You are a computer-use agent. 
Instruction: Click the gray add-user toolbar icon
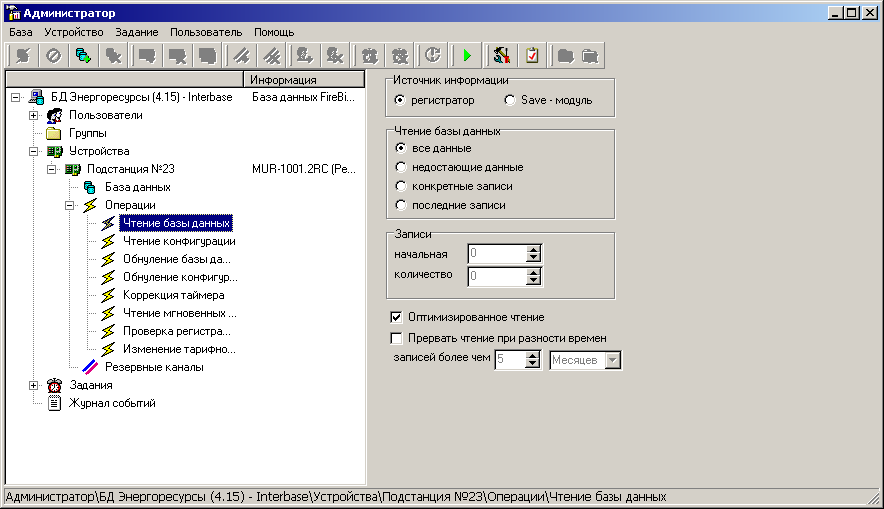[305, 55]
